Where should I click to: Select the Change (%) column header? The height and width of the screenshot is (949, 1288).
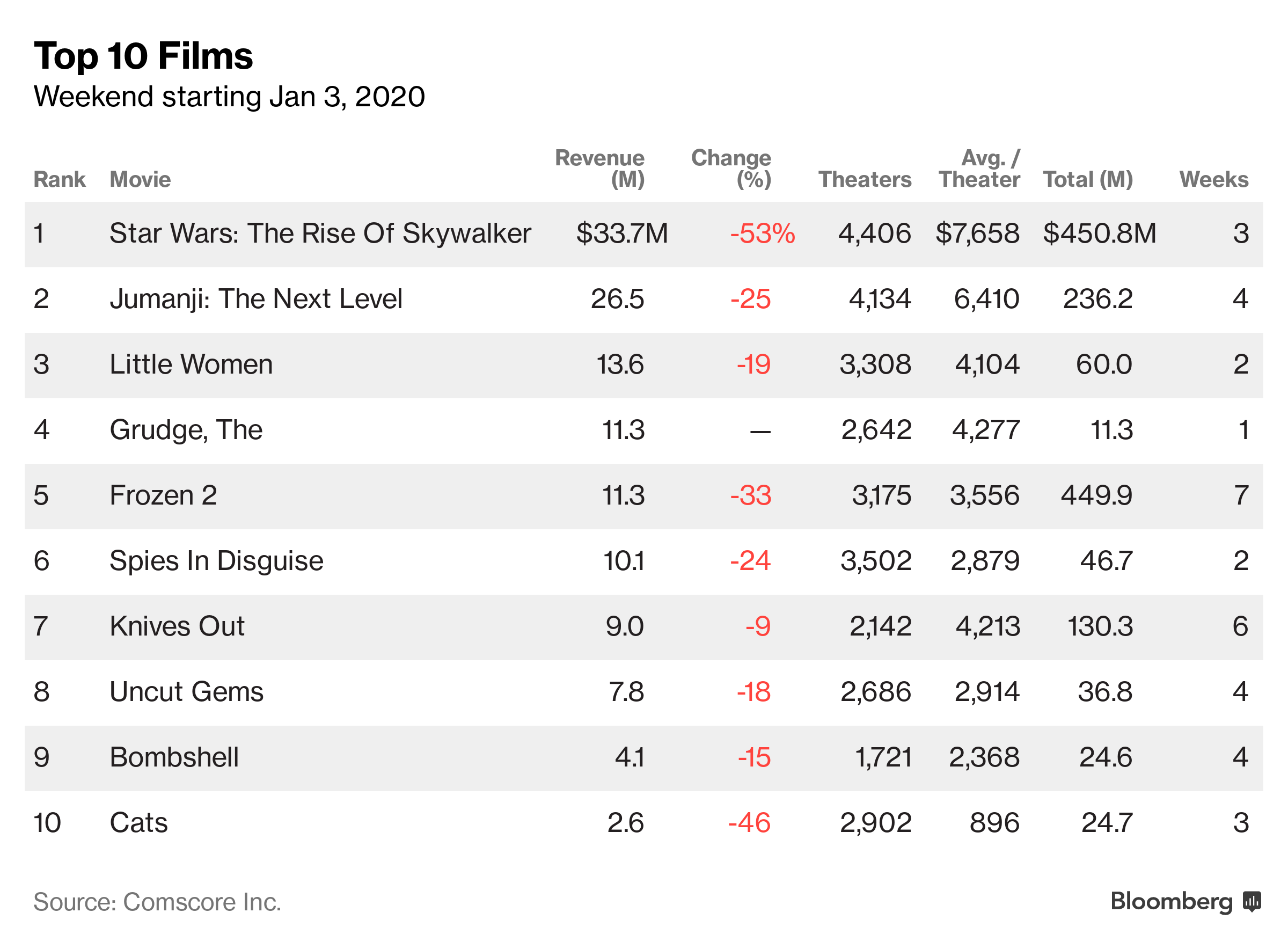(730, 169)
